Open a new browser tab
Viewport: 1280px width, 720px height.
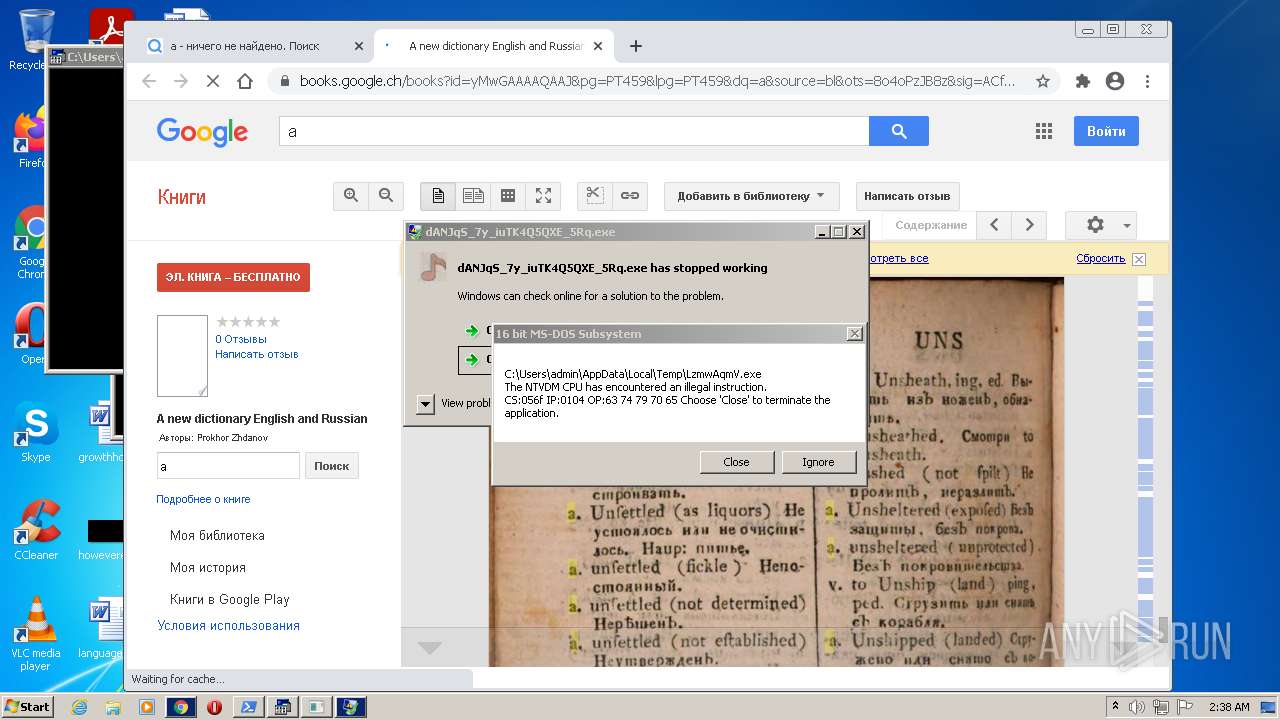click(x=635, y=46)
